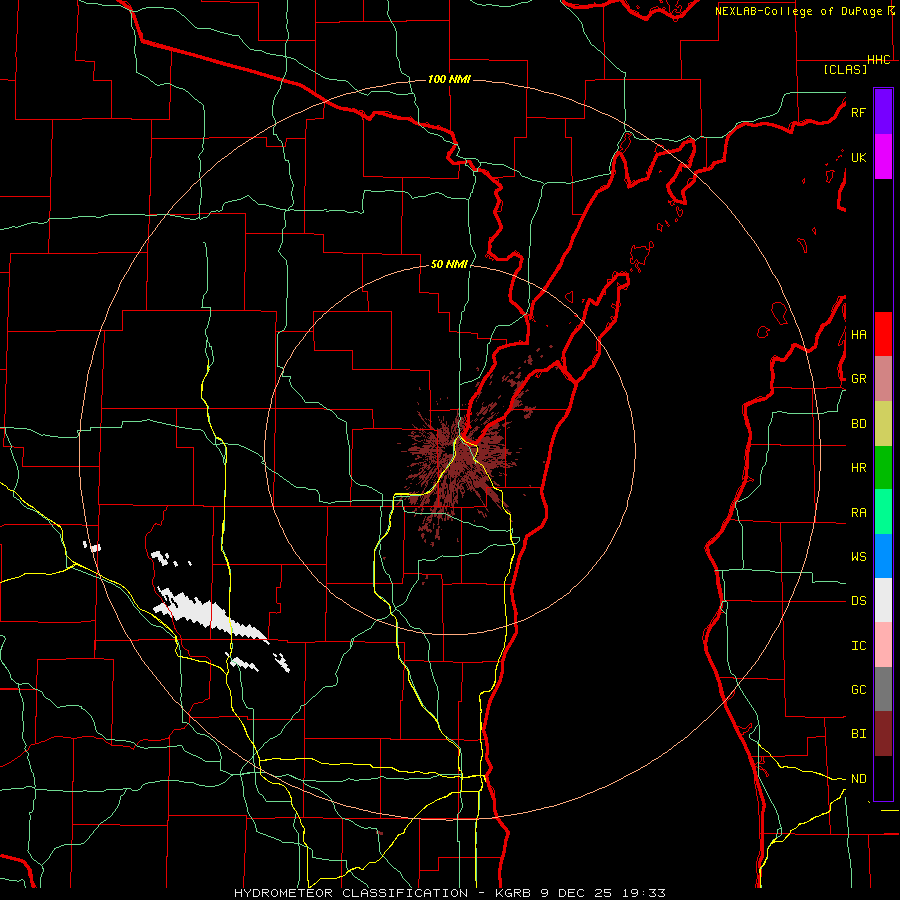Click the BI brown legend swatch
Viewport: 900px width, 900px height.
(x=883, y=734)
